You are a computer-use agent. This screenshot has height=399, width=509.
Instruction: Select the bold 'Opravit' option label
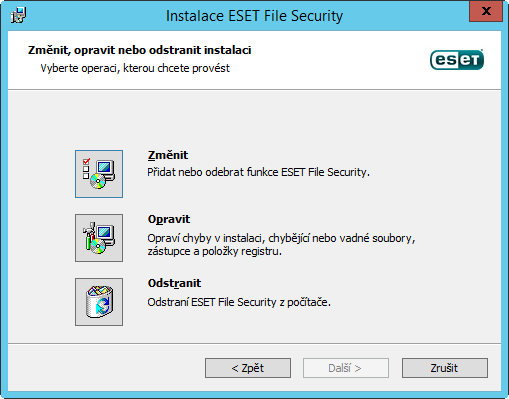click(169, 219)
